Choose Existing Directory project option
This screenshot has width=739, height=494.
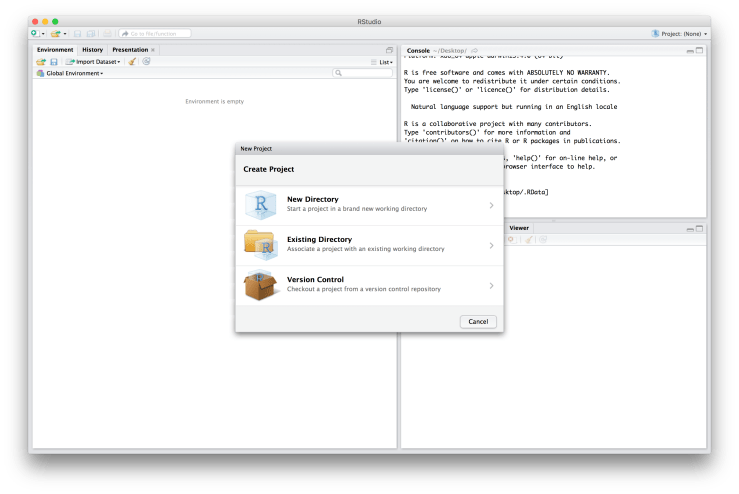pyautogui.click(x=370, y=246)
